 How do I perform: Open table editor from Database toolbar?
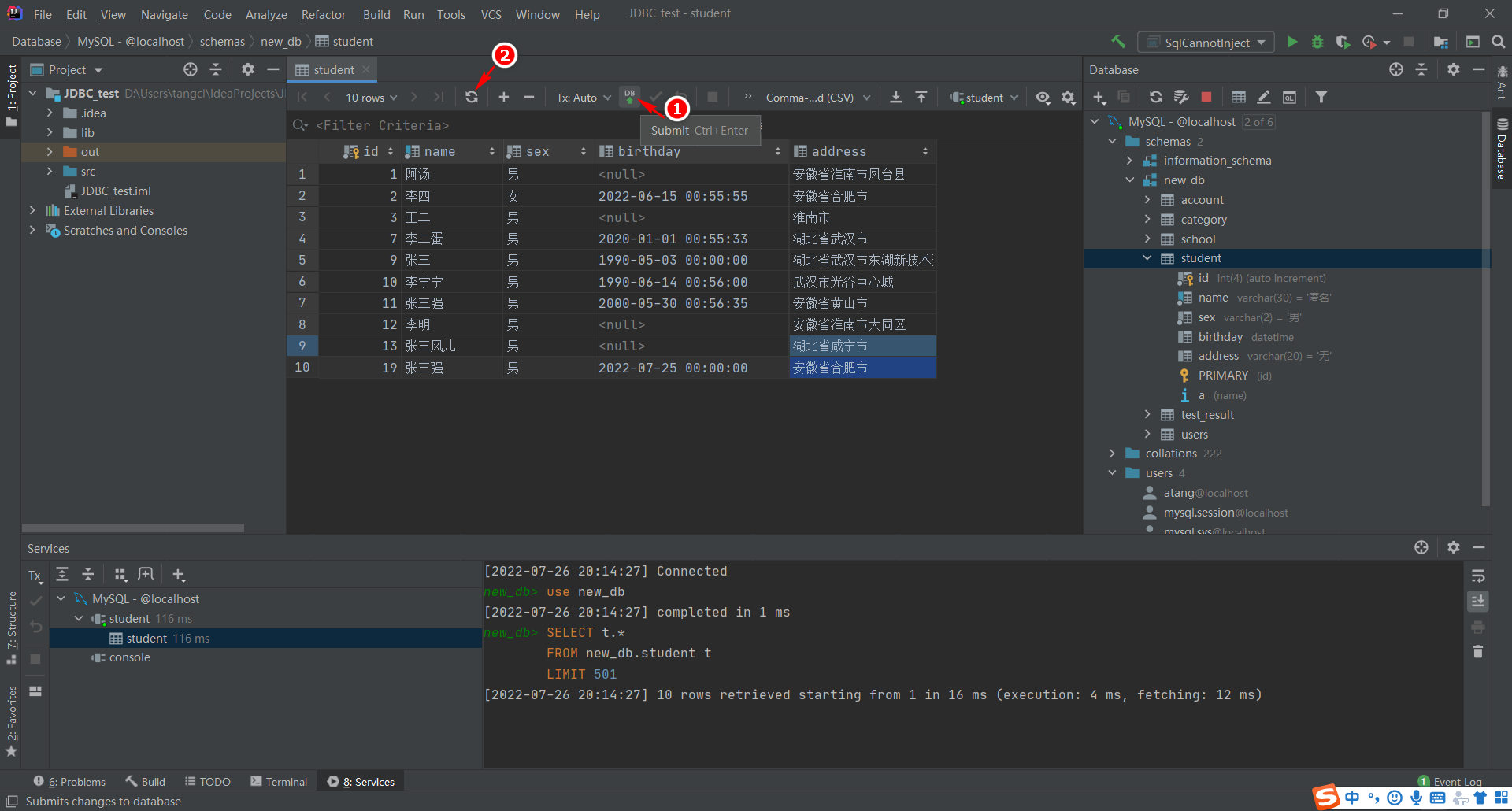[x=1238, y=97]
